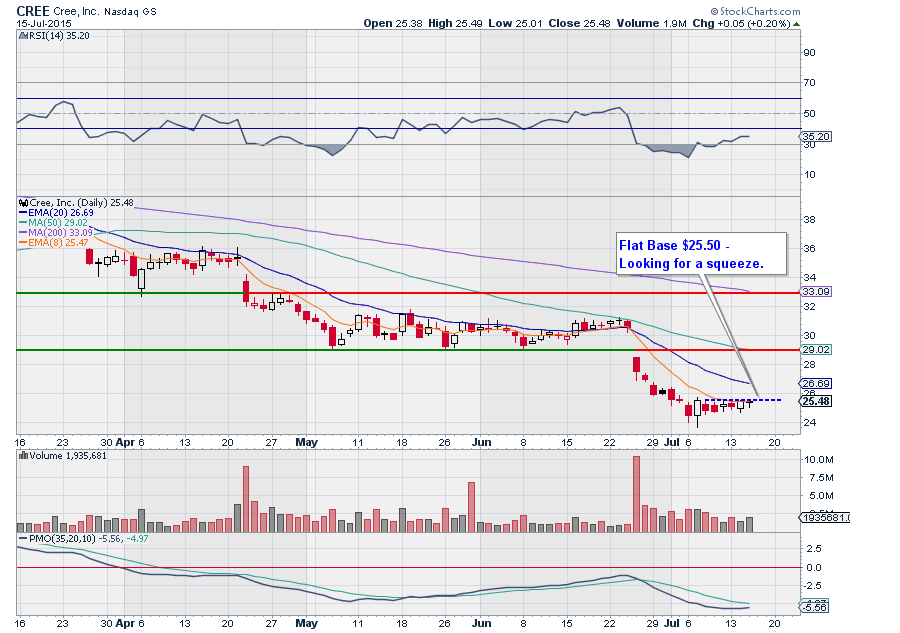Click the 'Nasdaq GS' exchange label
900x633 pixels.
[x=130, y=11]
